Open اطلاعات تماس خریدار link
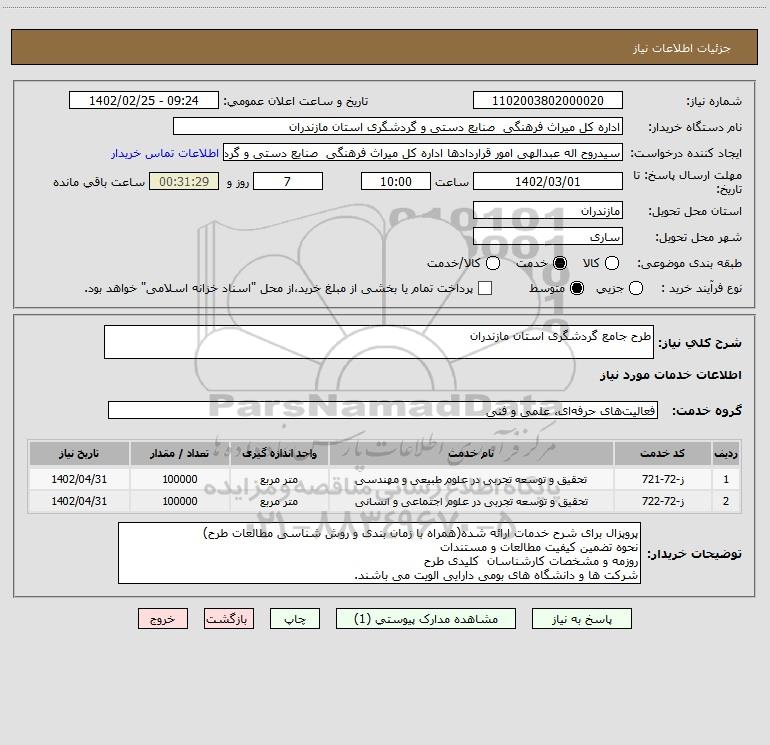770x745 pixels. (x=165, y=153)
